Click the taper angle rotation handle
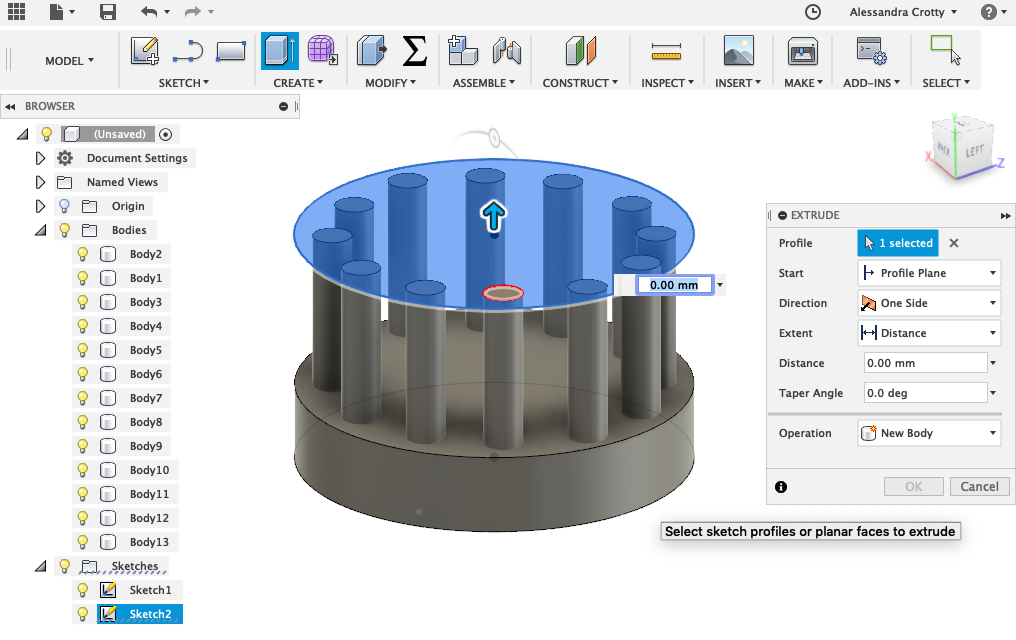Image resolution: width=1016 pixels, height=640 pixels. click(x=494, y=137)
